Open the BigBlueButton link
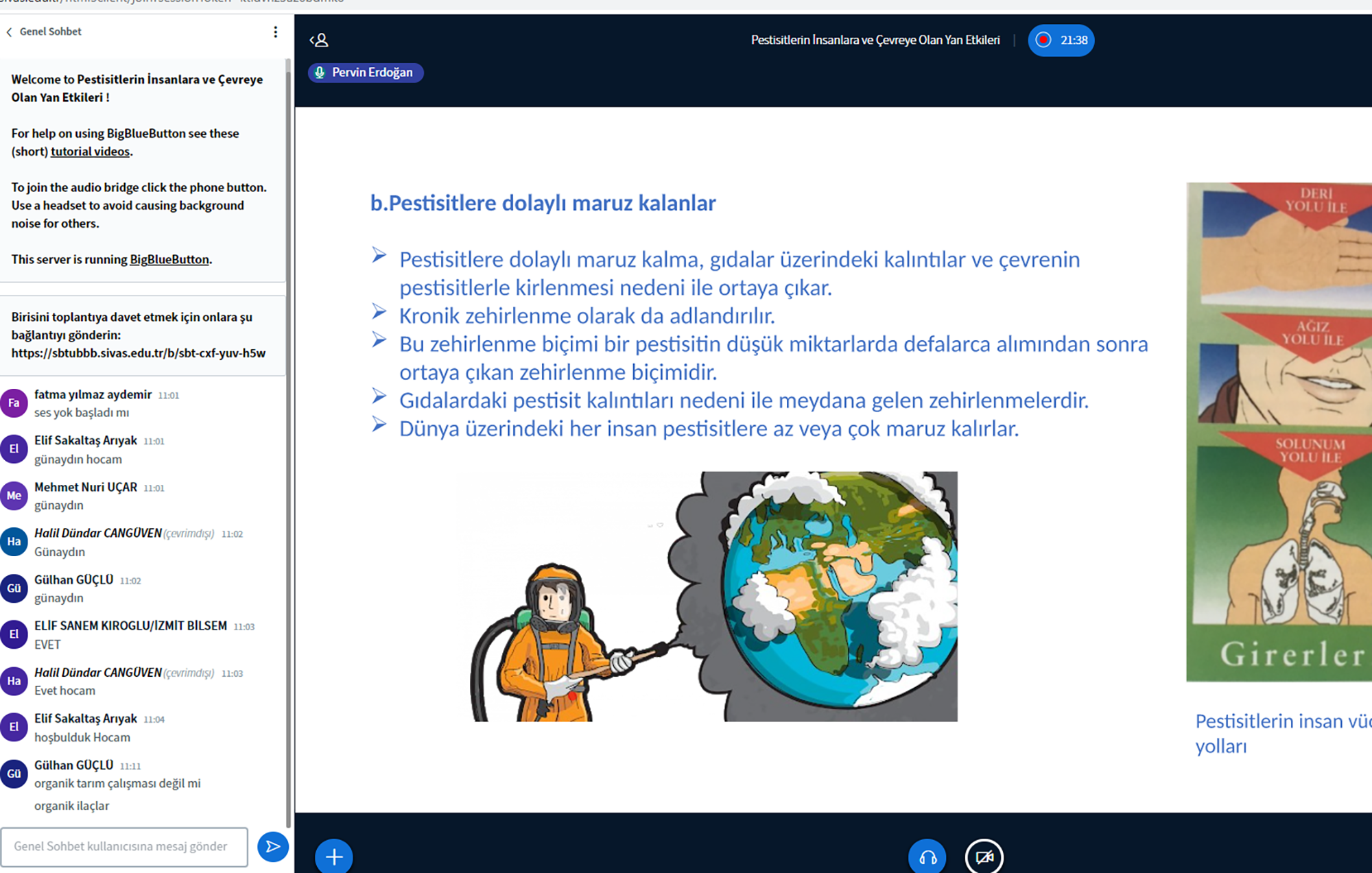This screenshot has width=1372, height=873. [x=169, y=259]
